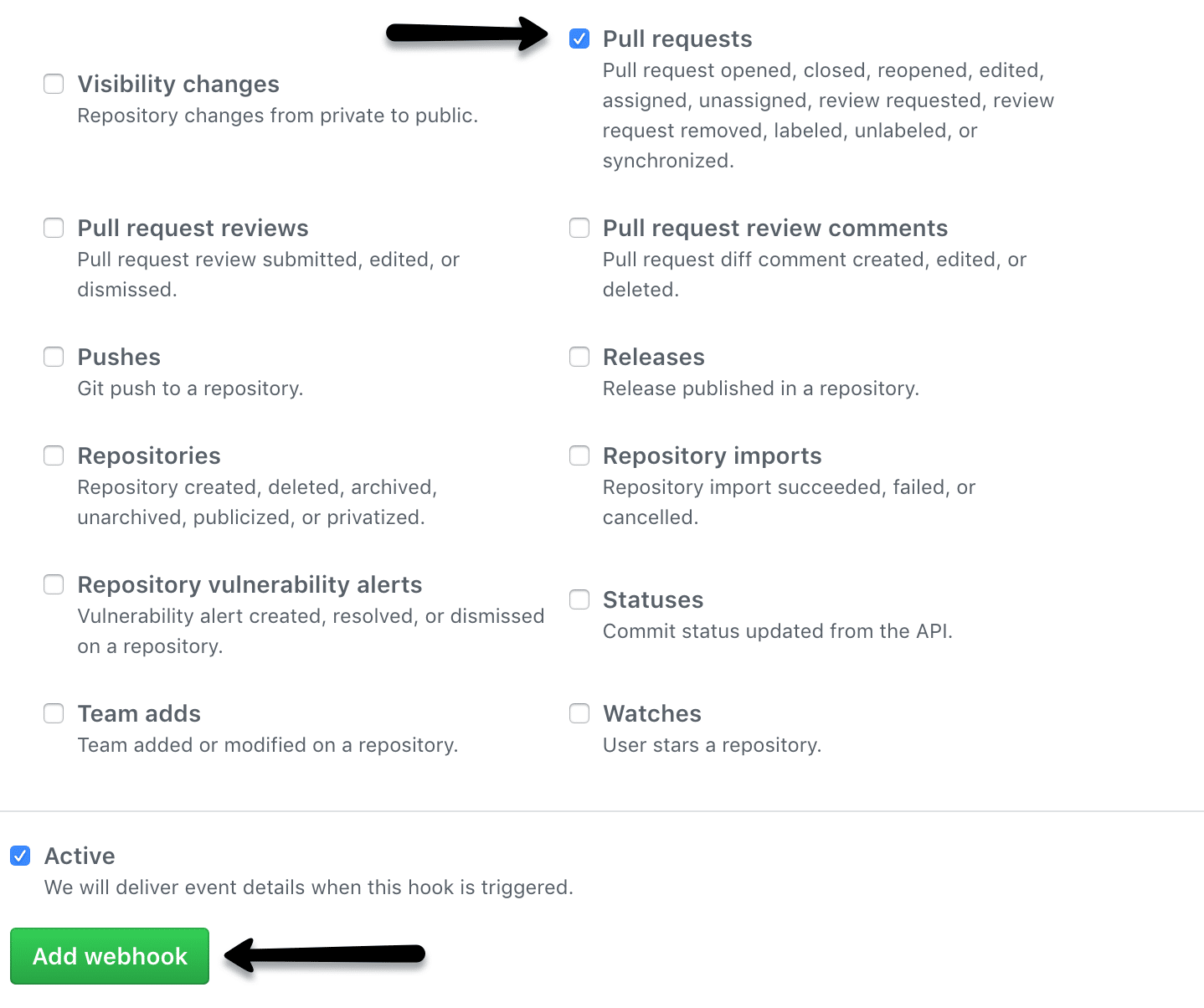
Task: Enable the Pull request reviews event
Action: pyautogui.click(x=54, y=228)
